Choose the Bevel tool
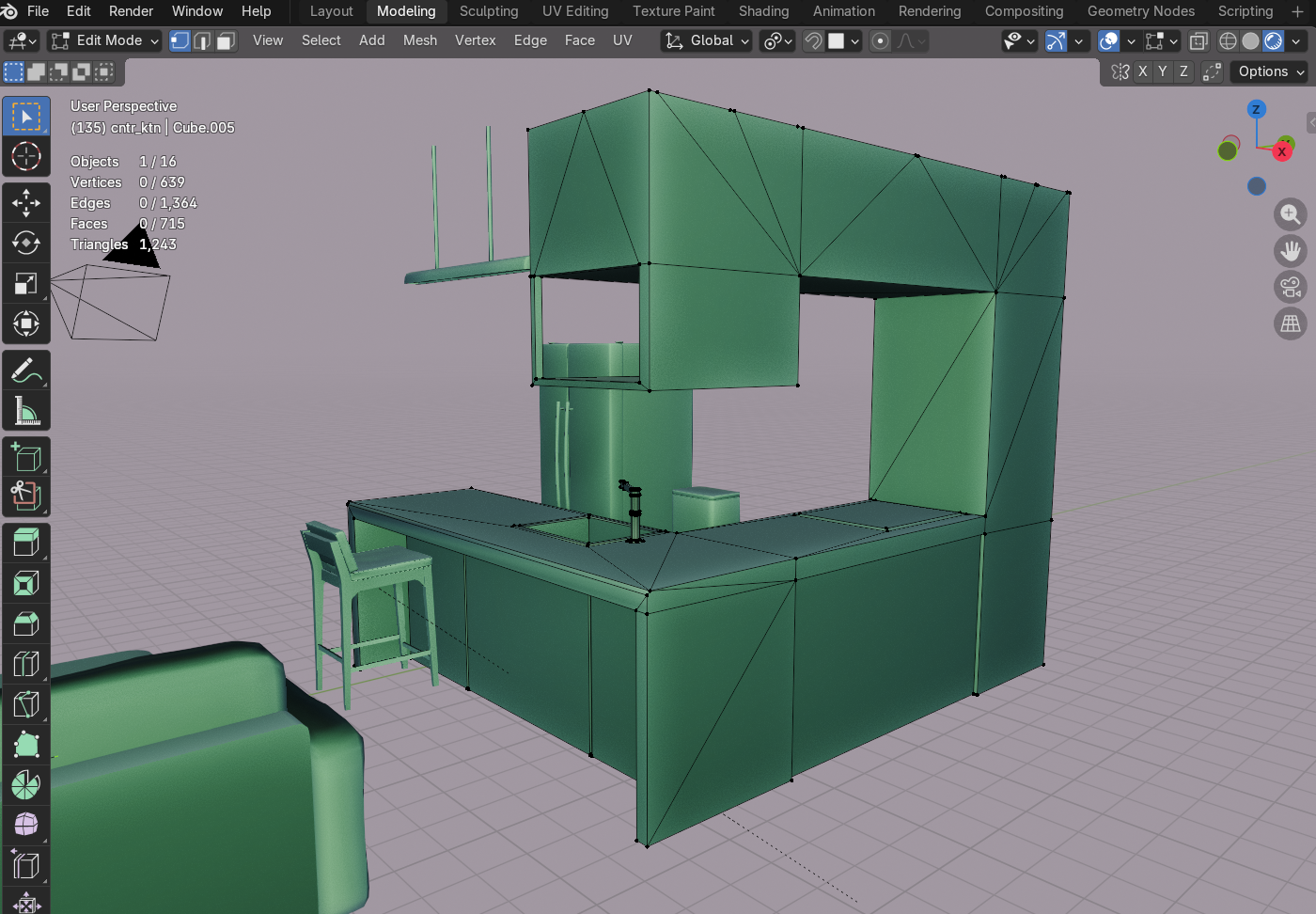1316x914 pixels. tap(26, 624)
